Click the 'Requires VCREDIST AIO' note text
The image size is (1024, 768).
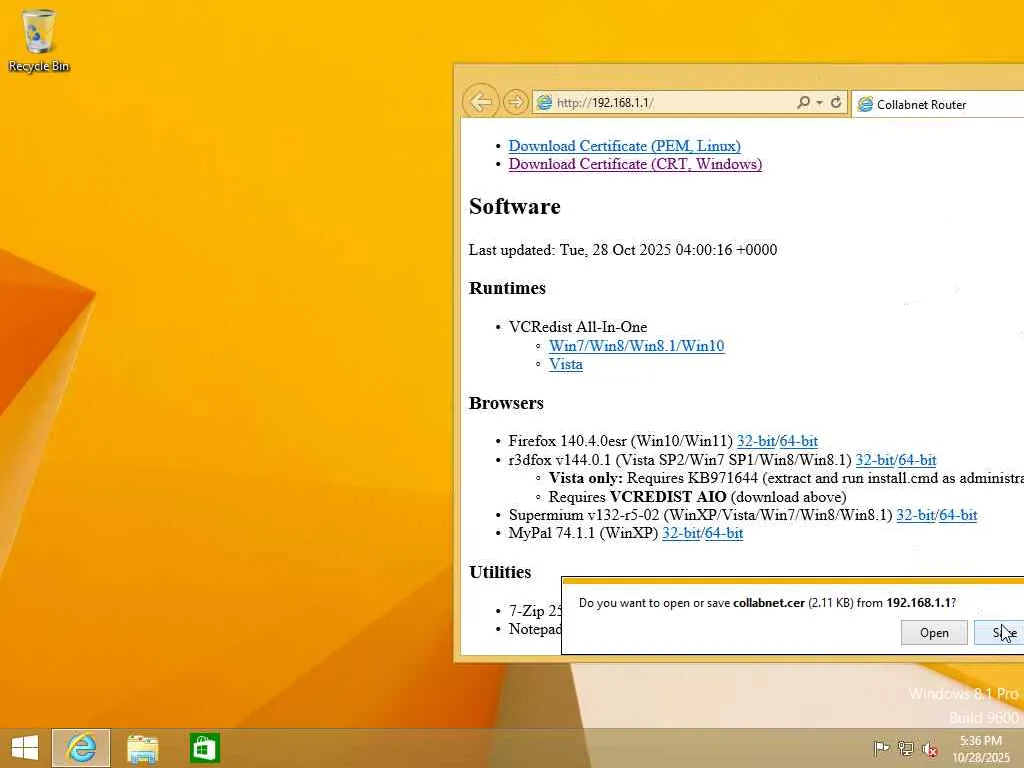pos(697,496)
